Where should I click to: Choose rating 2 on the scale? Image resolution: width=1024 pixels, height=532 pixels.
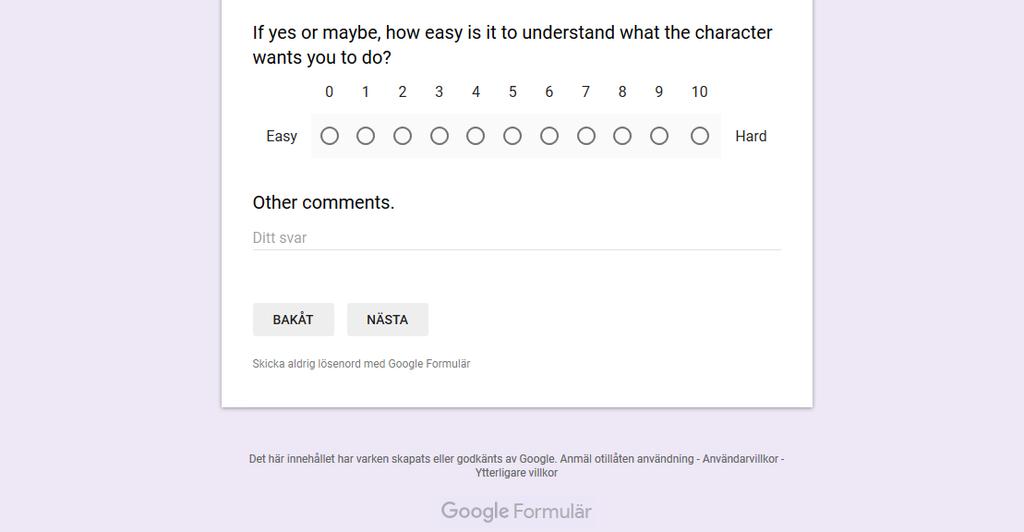[402, 136]
